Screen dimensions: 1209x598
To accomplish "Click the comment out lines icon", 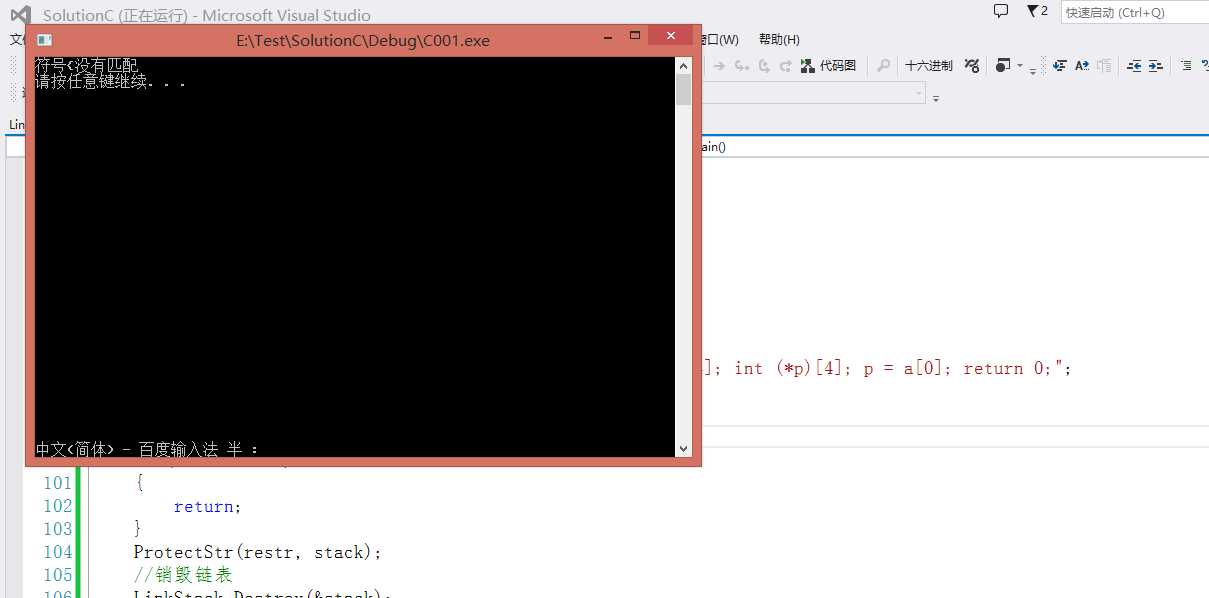I will pos(1186,66).
